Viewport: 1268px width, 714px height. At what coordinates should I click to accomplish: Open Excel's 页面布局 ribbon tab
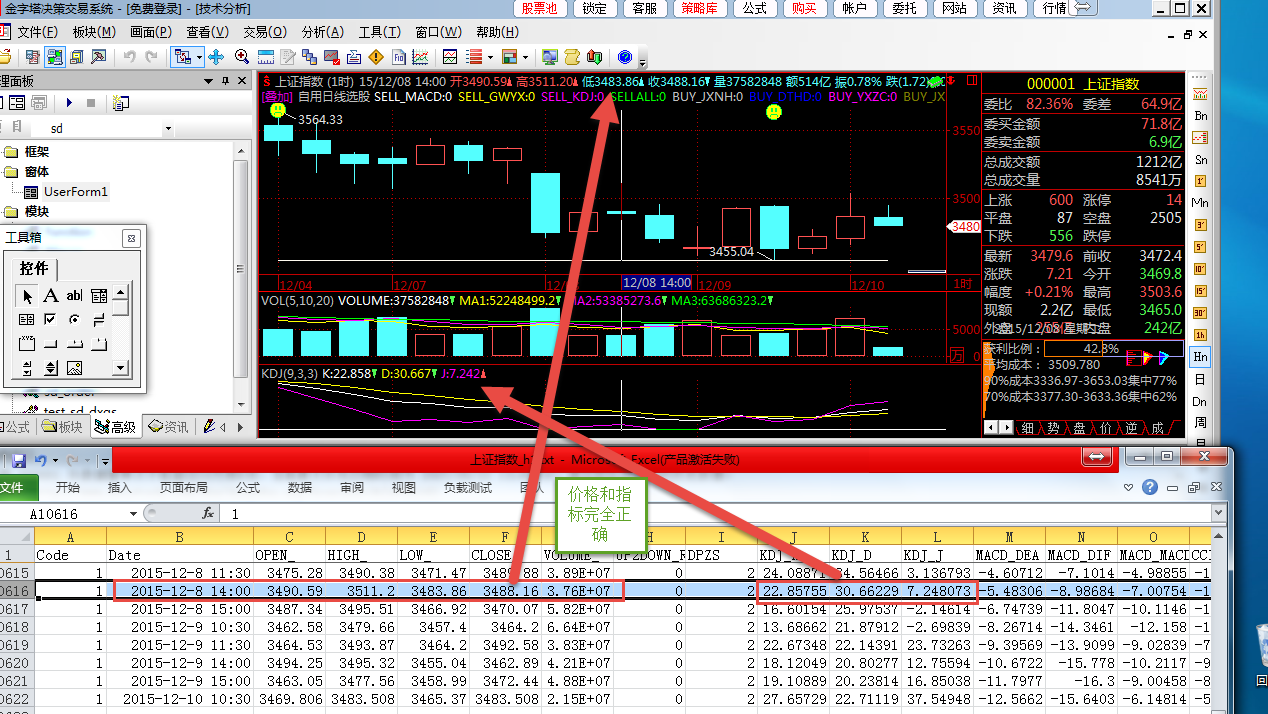184,488
